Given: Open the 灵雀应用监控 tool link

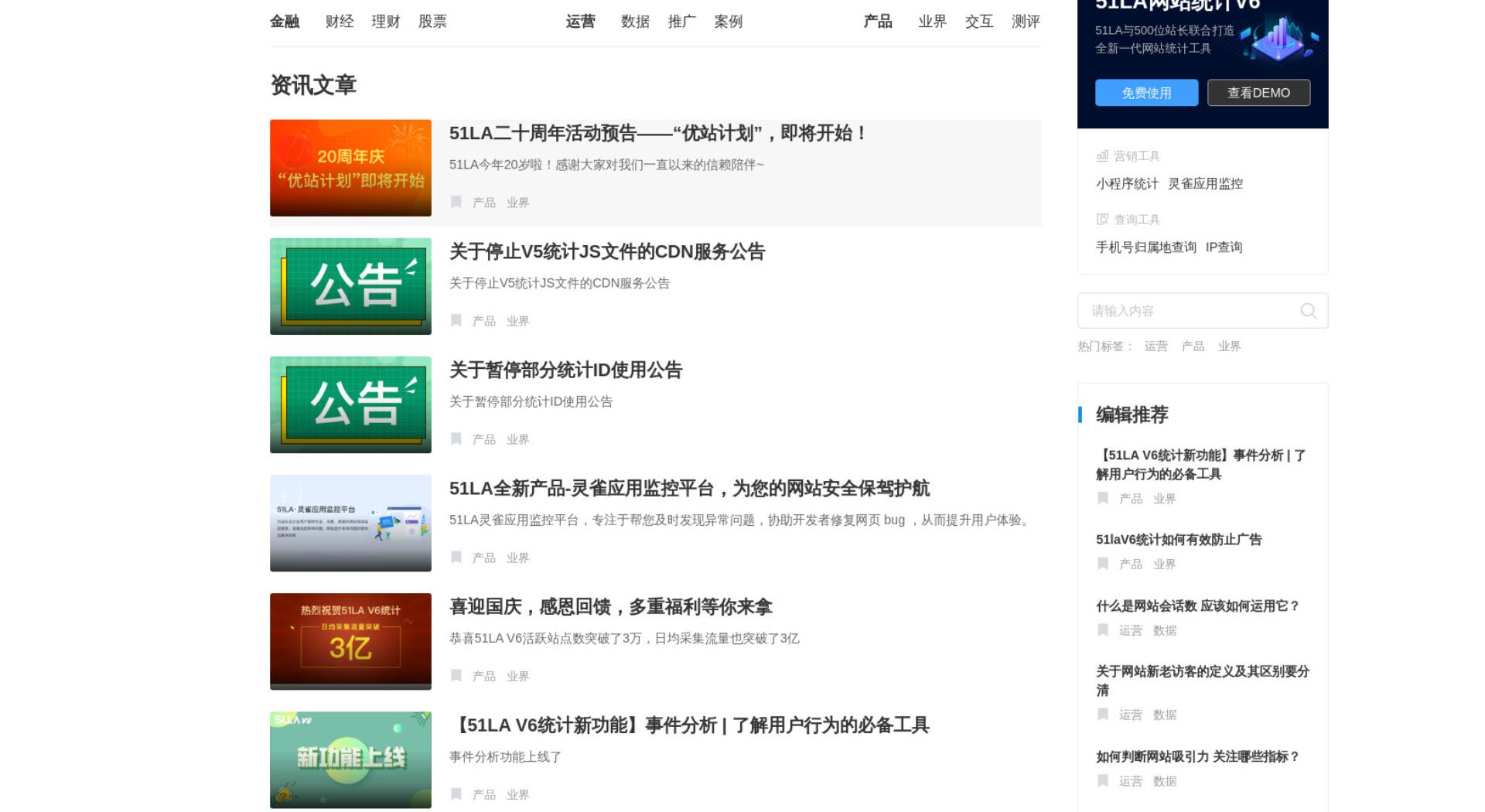Looking at the screenshot, I should coord(1205,183).
